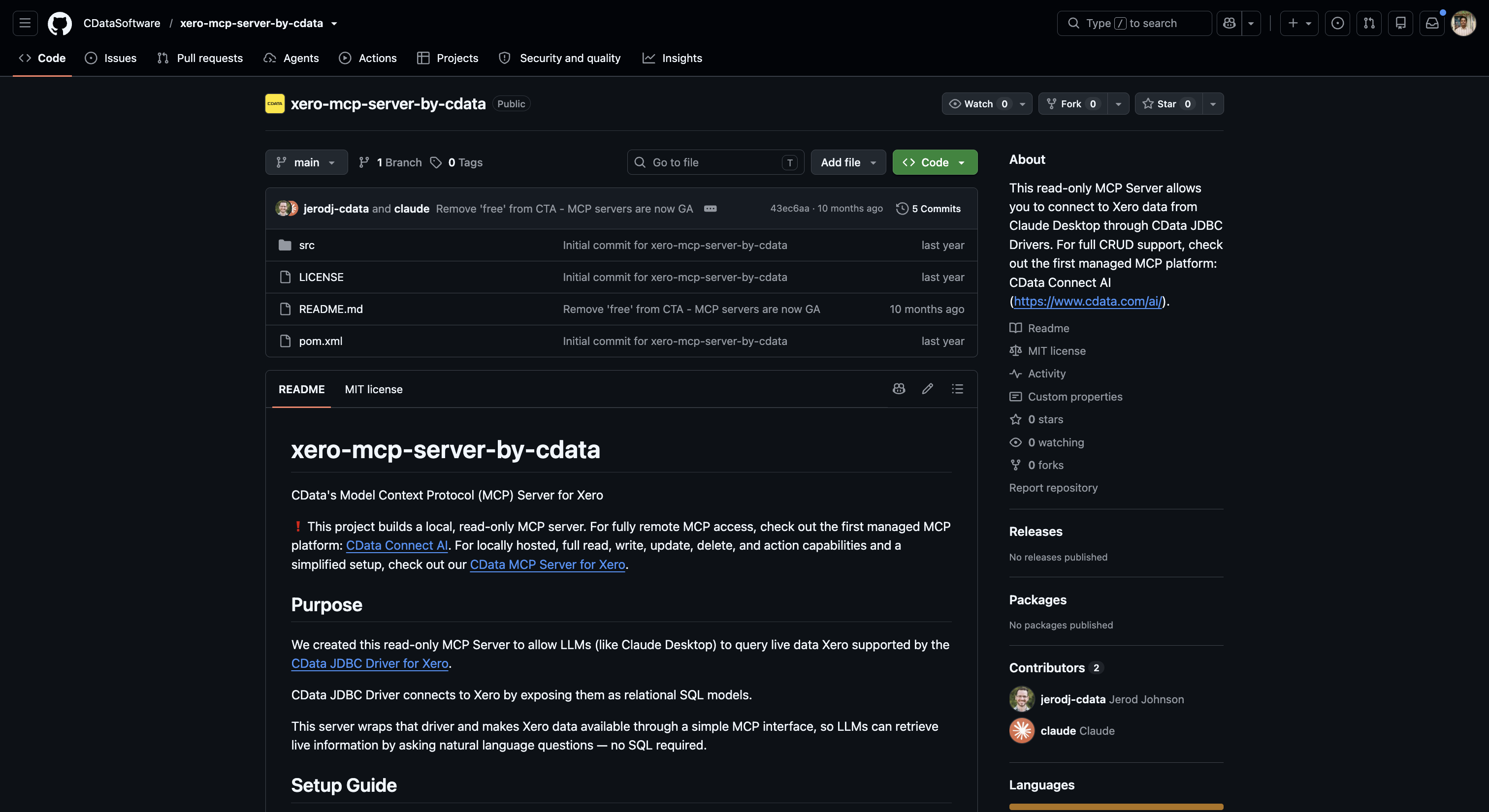The height and width of the screenshot is (812, 1489).
Task: Open the 43ec6aa commit hash
Action: pyautogui.click(x=790, y=209)
